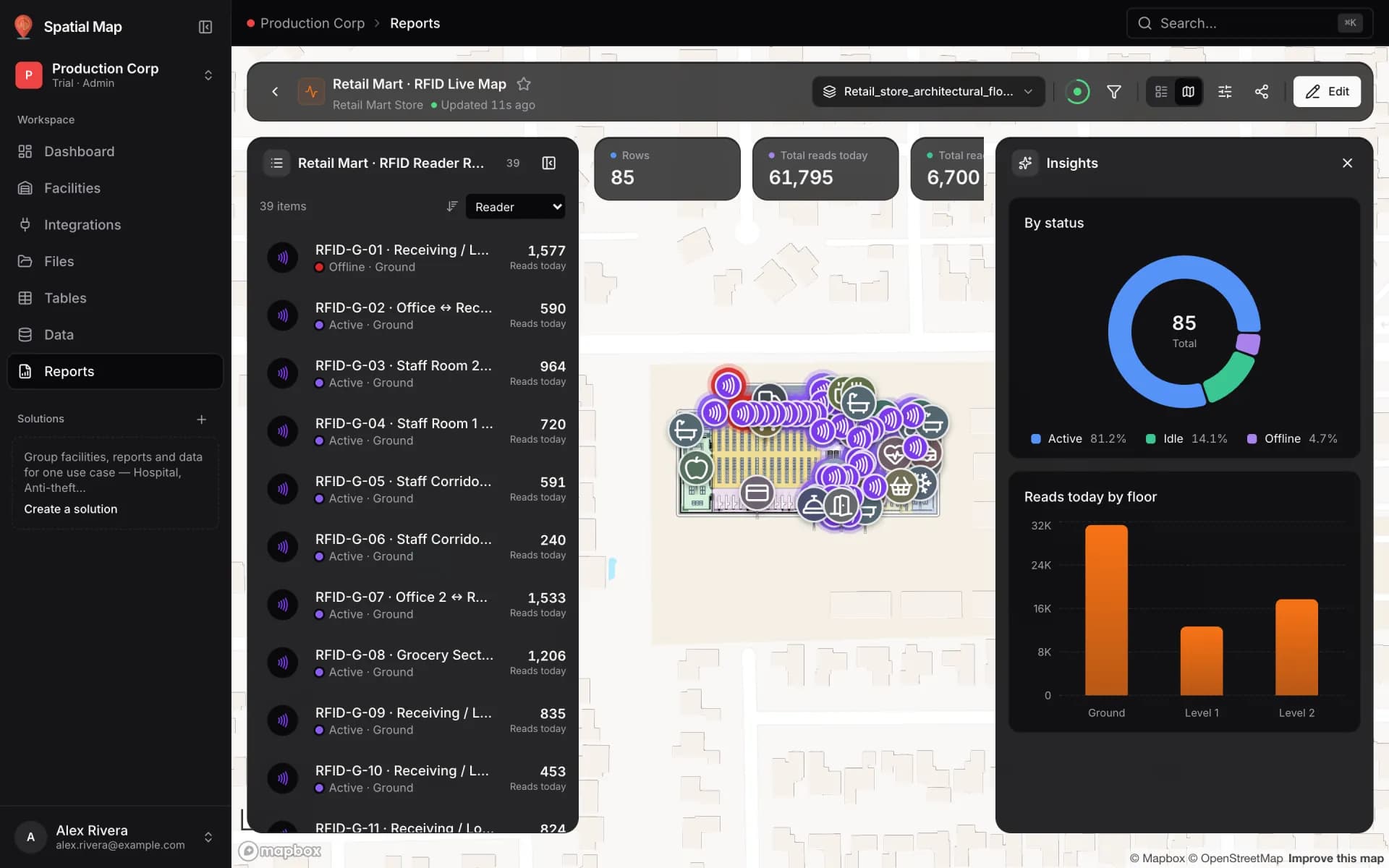This screenshot has height=868, width=1389.
Task: Select the RFID-G-07 Office 2 reader row
Action: tap(412, 605)
